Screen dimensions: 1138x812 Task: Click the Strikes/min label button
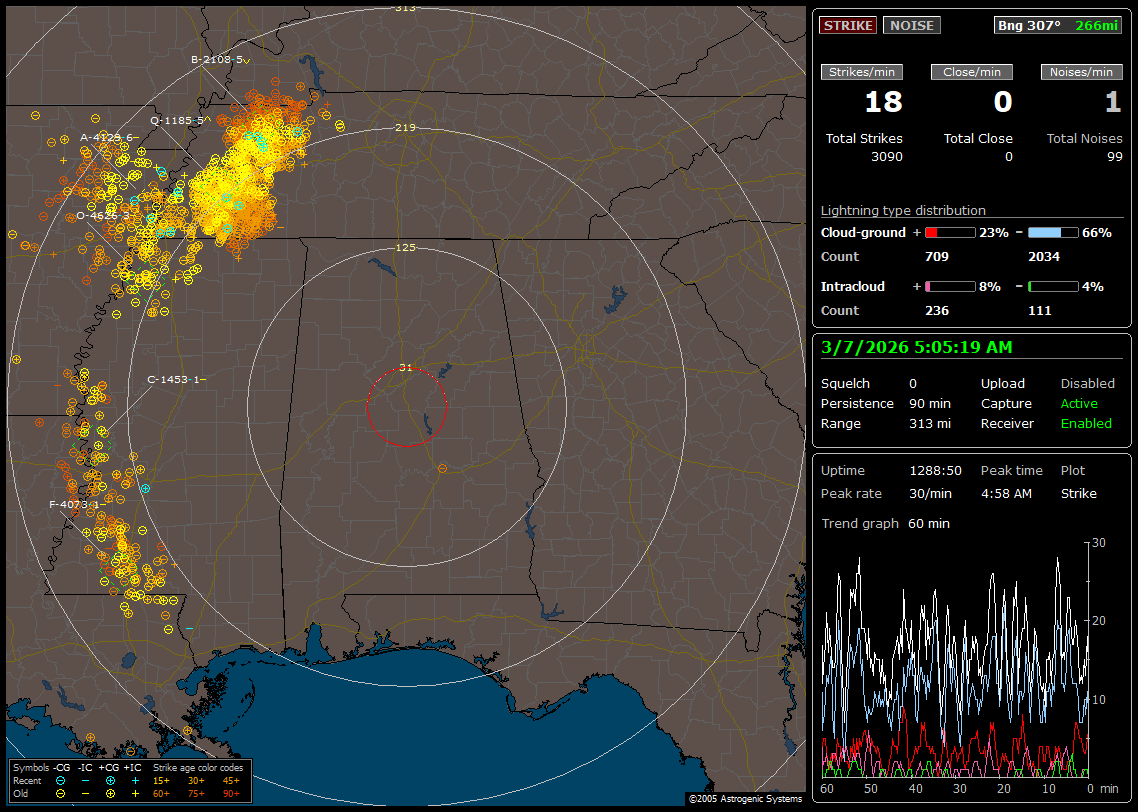pyautogui.click(x=862, y=72)
